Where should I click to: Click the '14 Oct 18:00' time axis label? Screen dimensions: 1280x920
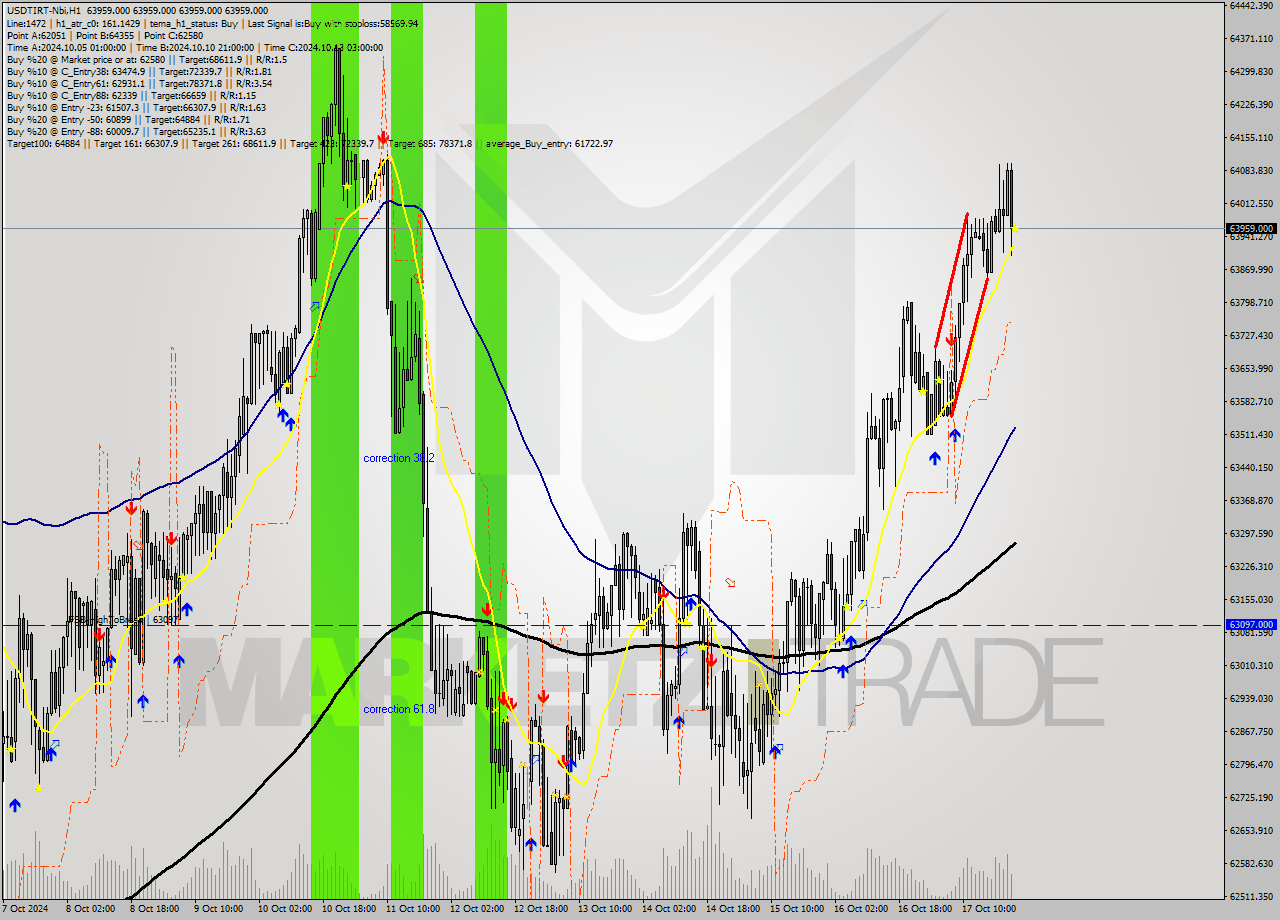pos(732,909)
